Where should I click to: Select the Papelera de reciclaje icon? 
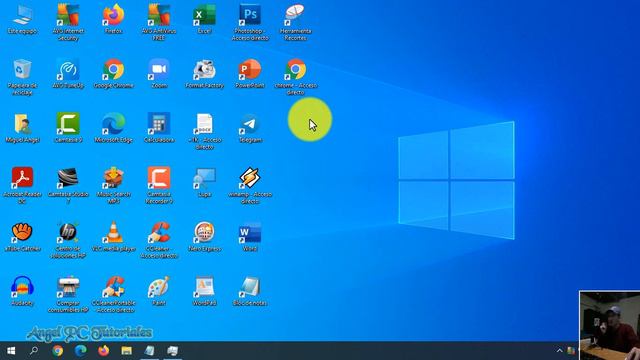point(22,77)
